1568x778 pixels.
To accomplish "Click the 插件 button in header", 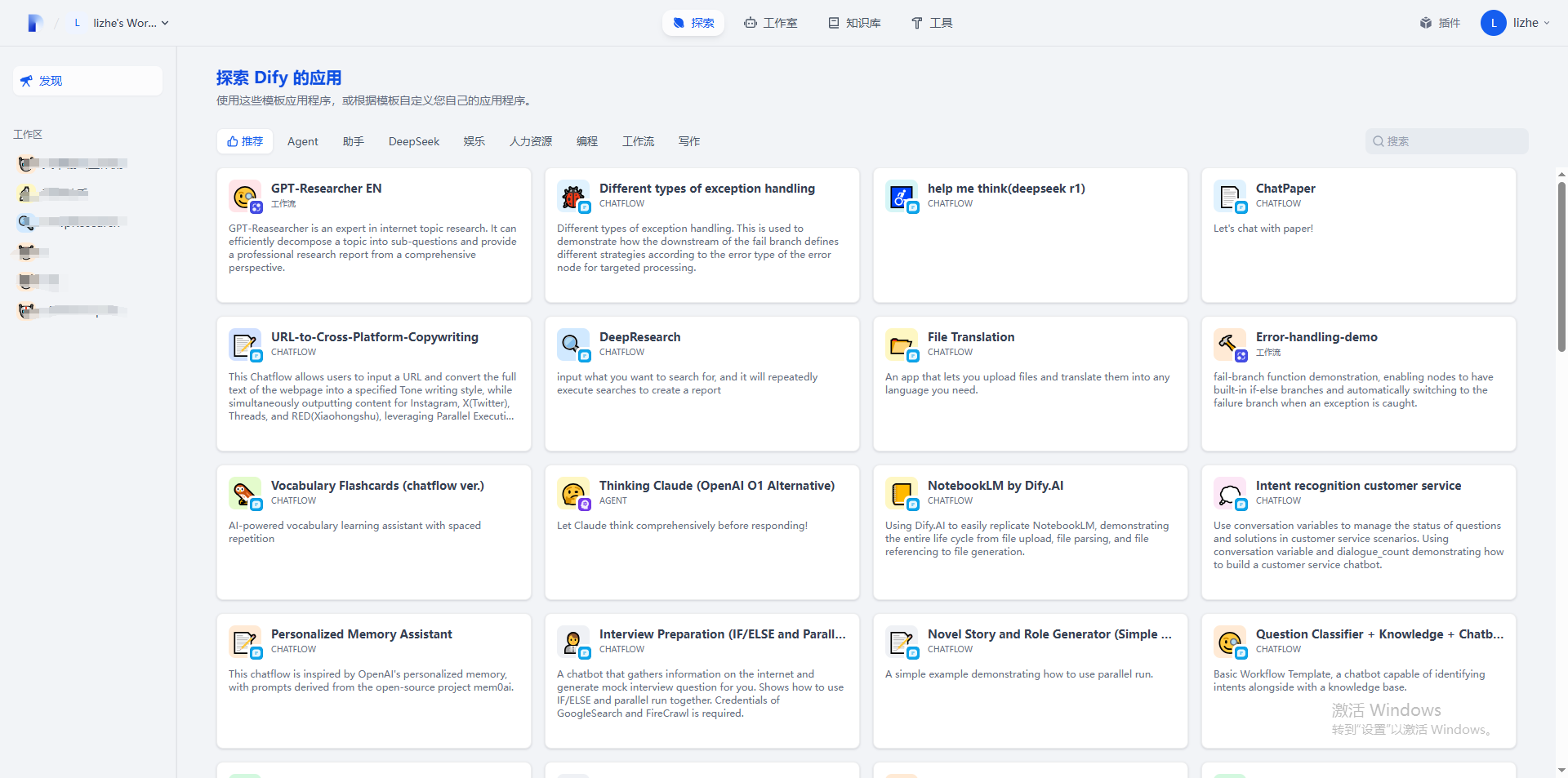I will coord(1440,23).
